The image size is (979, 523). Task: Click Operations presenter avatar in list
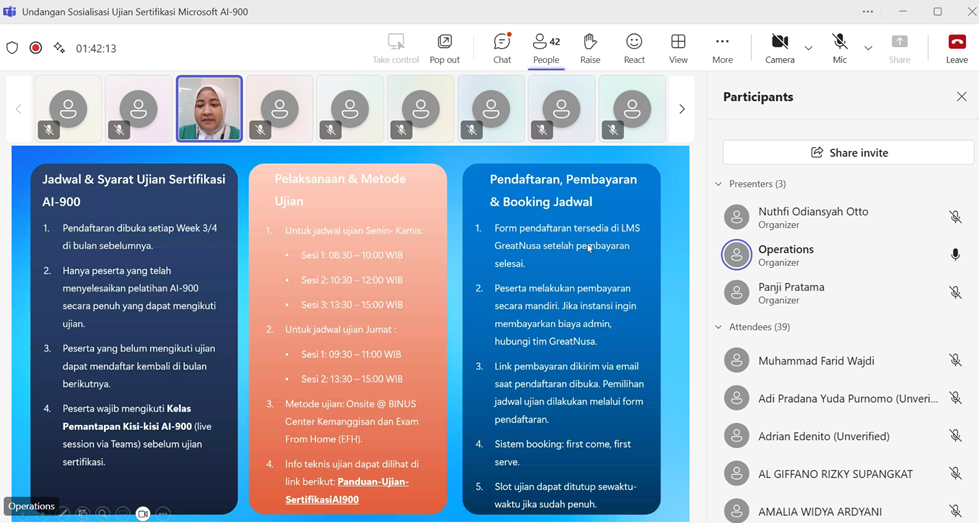tap(737, 255)
